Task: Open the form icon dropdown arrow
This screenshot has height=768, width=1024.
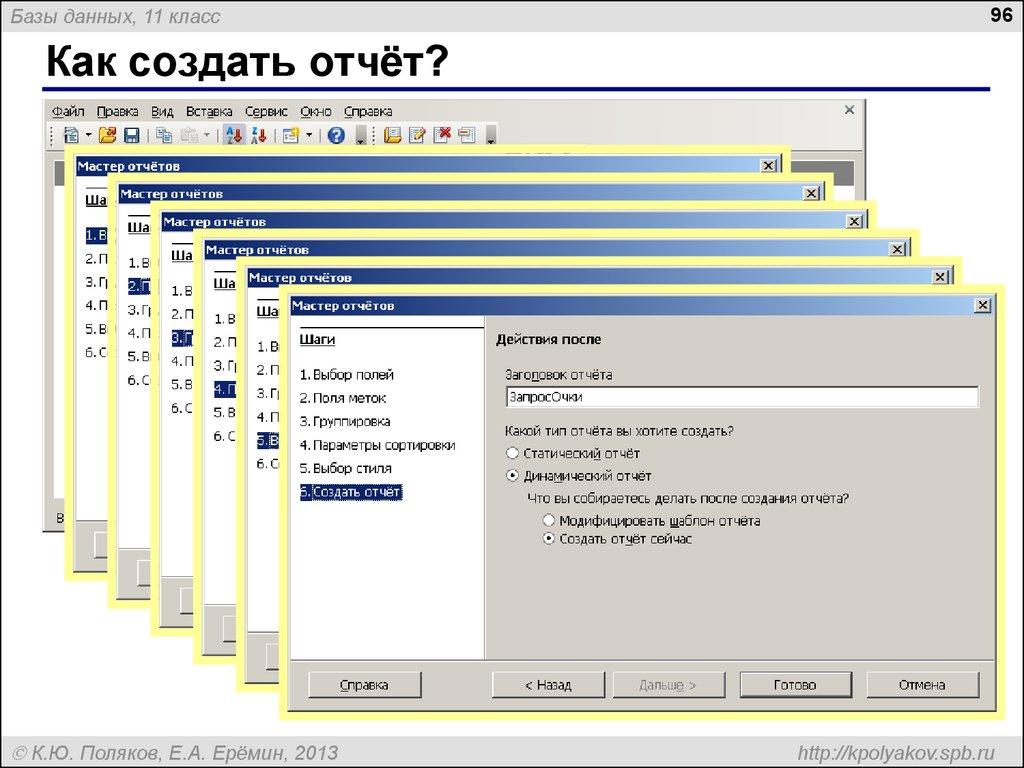Action: [x=307, y=133]
